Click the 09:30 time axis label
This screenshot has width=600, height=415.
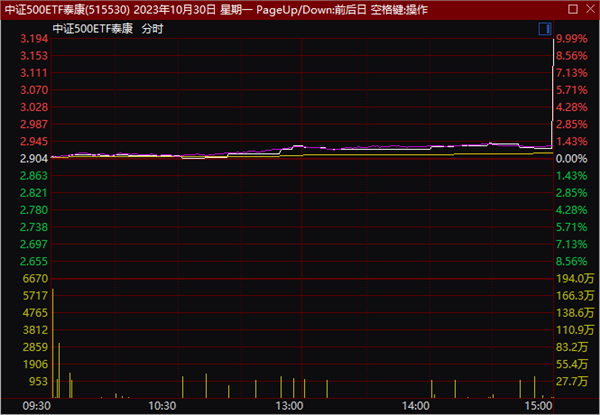point(35,406)
